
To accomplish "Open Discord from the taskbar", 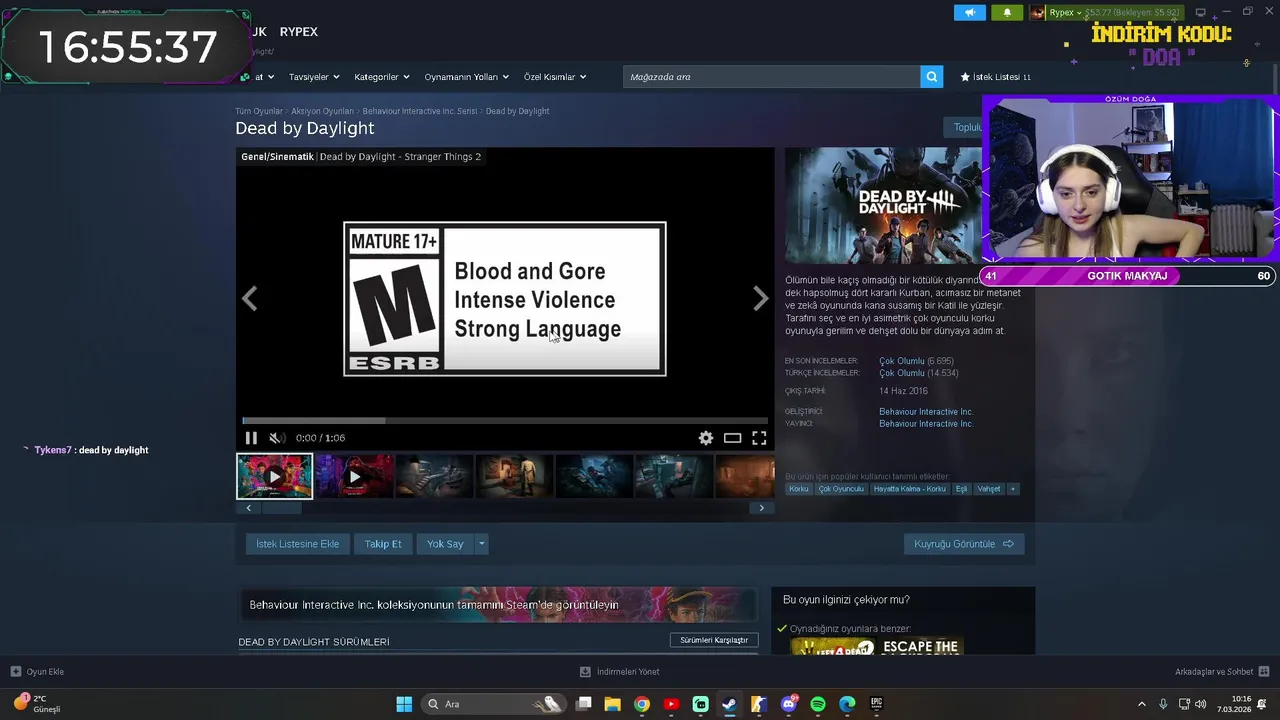I will tap(789, 704).
